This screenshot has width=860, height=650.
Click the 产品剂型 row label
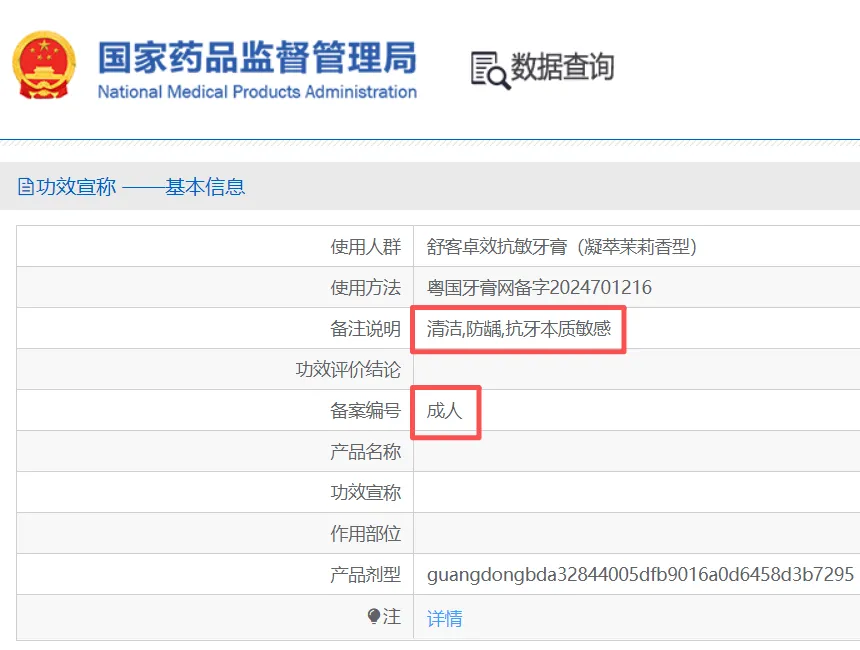tap(366, 574)
